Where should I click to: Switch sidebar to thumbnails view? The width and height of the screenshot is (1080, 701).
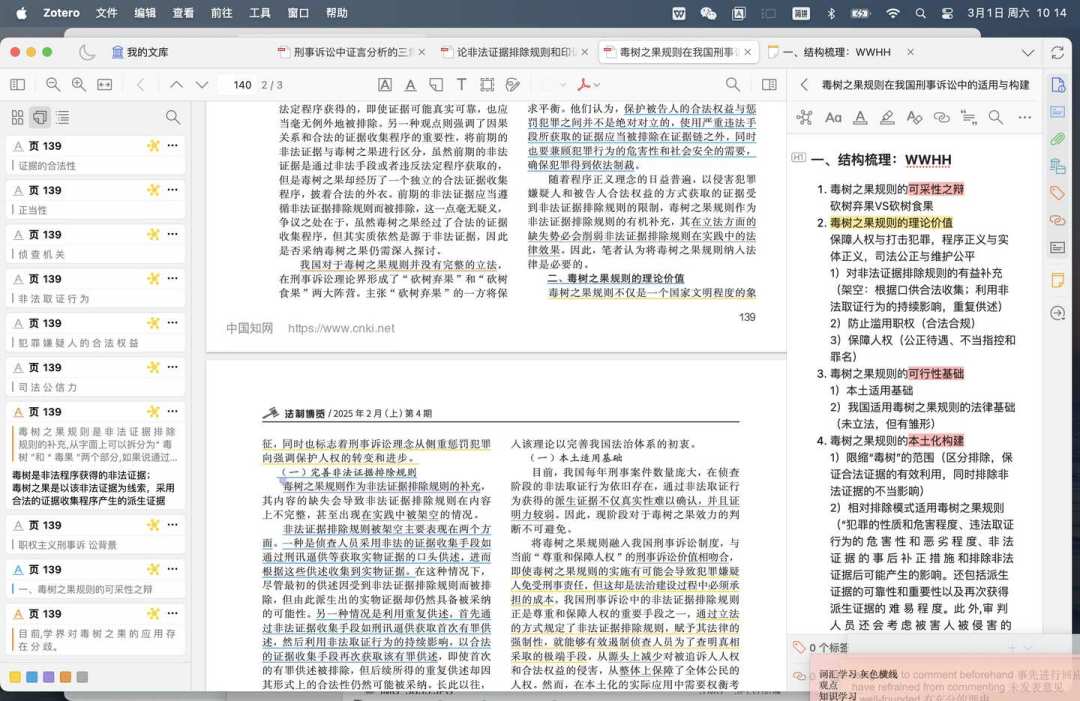click(18, 117)
